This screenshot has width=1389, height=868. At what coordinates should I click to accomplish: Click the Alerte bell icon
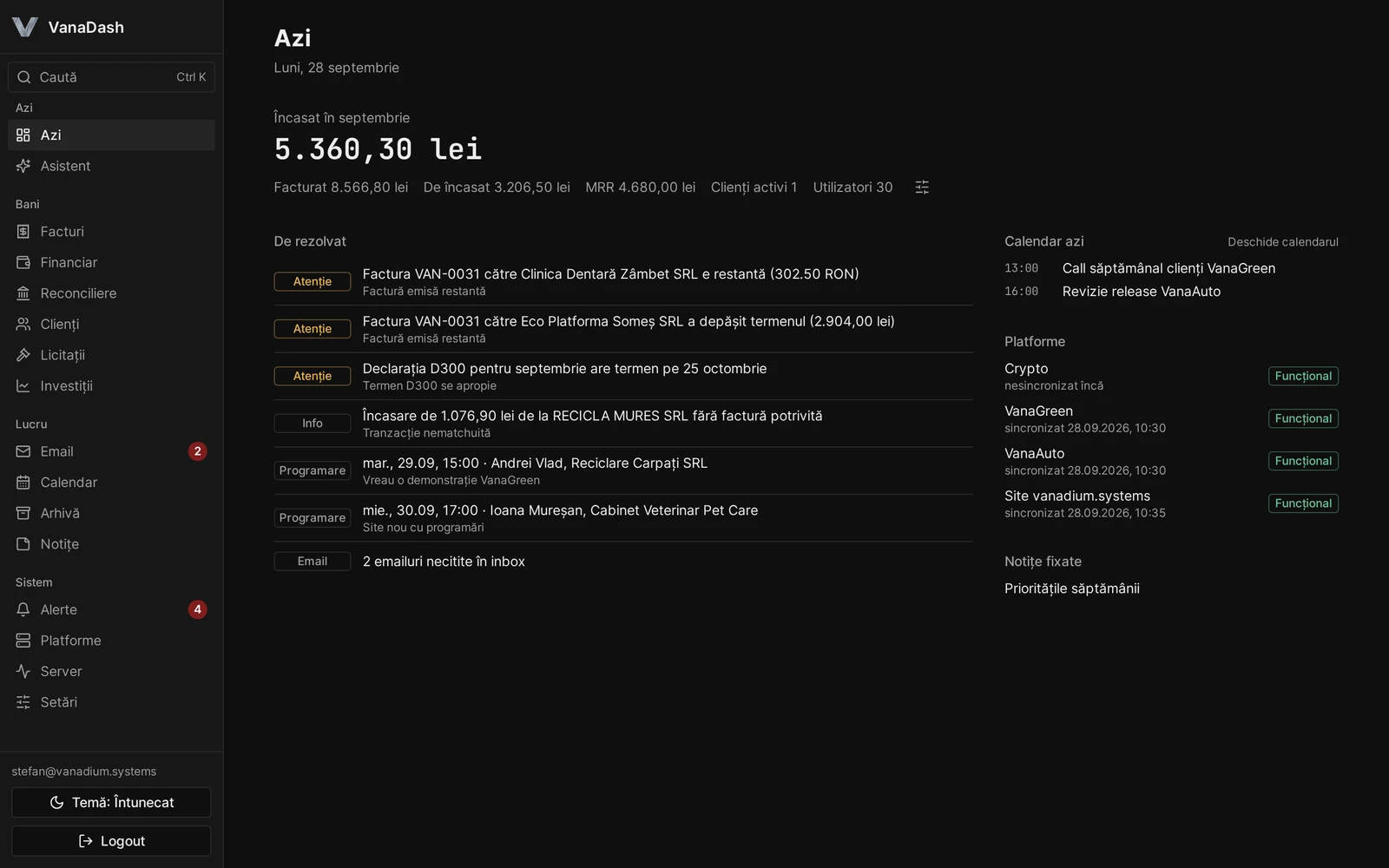point(23,609)
